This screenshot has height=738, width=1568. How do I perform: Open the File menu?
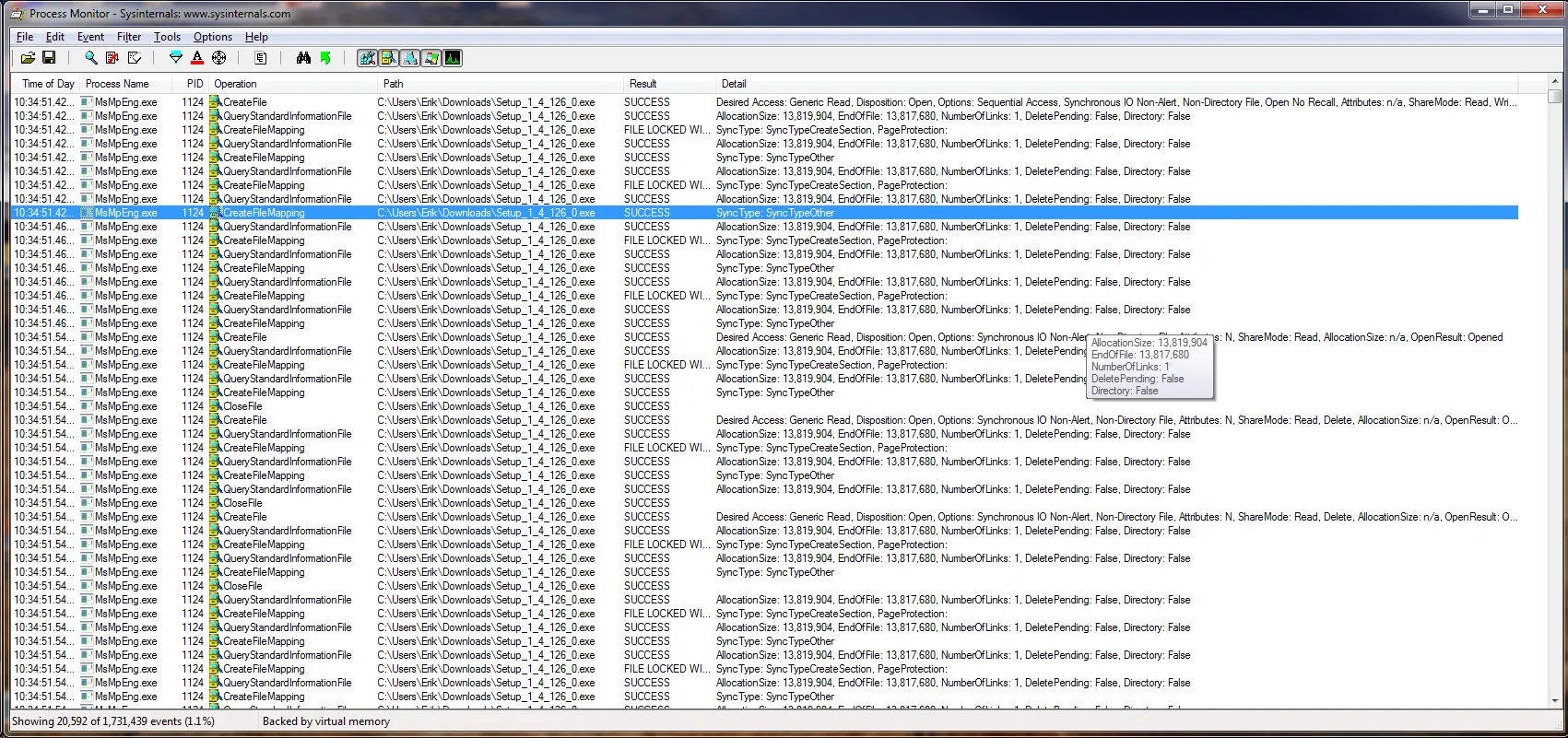tap(25, 37)
